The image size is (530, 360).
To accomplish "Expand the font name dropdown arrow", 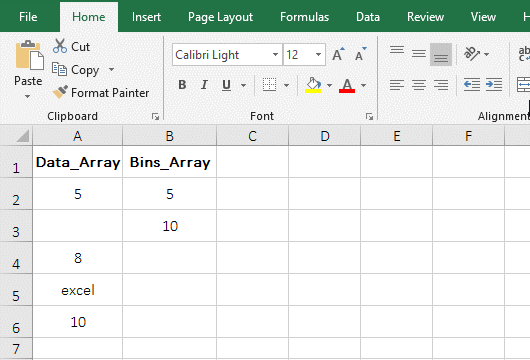I will coord(275,54).
